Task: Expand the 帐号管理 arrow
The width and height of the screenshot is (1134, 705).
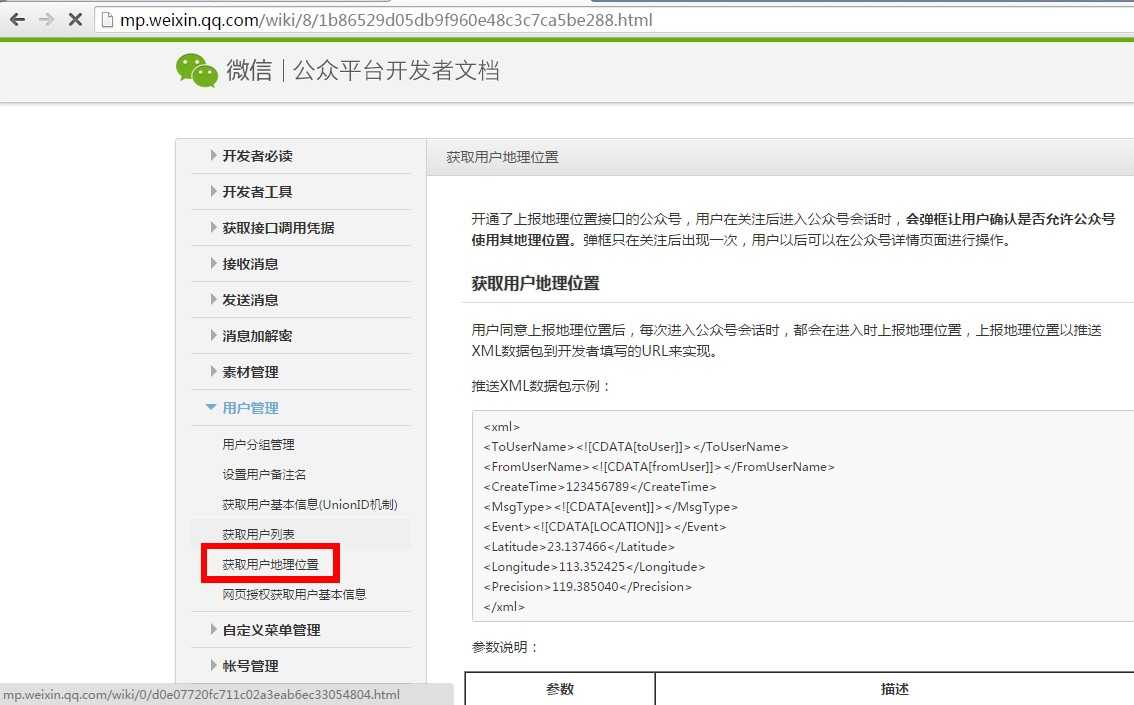Action: pos(213,665)
